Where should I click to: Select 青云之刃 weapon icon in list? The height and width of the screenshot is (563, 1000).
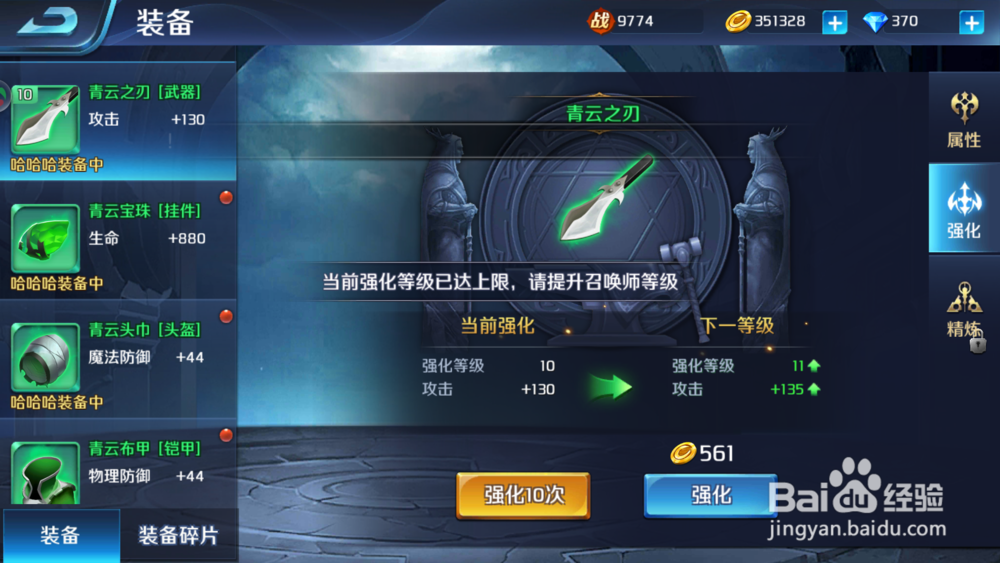coord(45,119)
